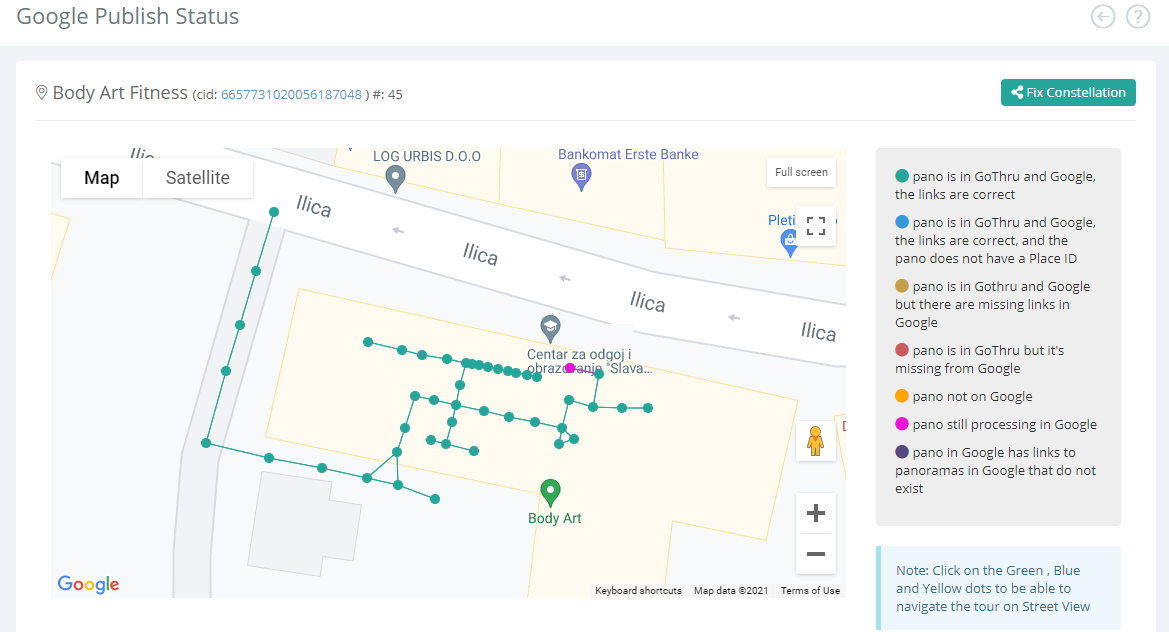The image size is (1169, 632).
Task: Switch to Satellite view tab
Action: 198,177
